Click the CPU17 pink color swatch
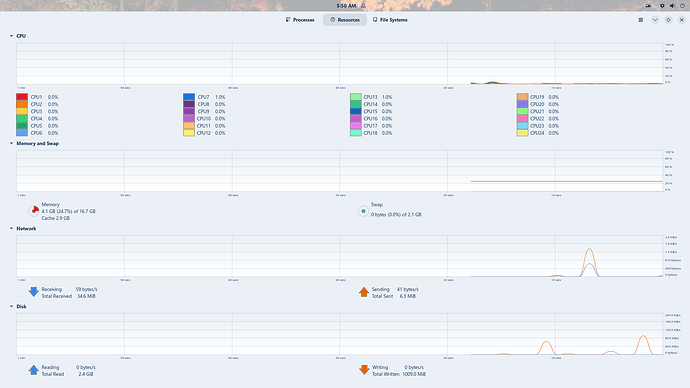690x388 pixels. [356, 126]
